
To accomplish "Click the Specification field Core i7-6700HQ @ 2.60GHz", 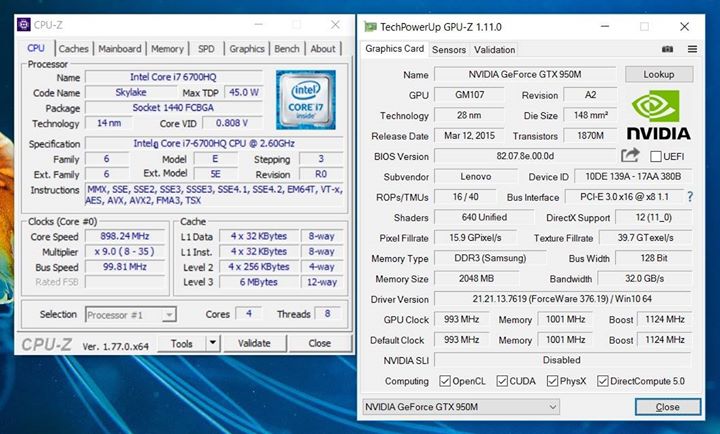I will (214, 144).
